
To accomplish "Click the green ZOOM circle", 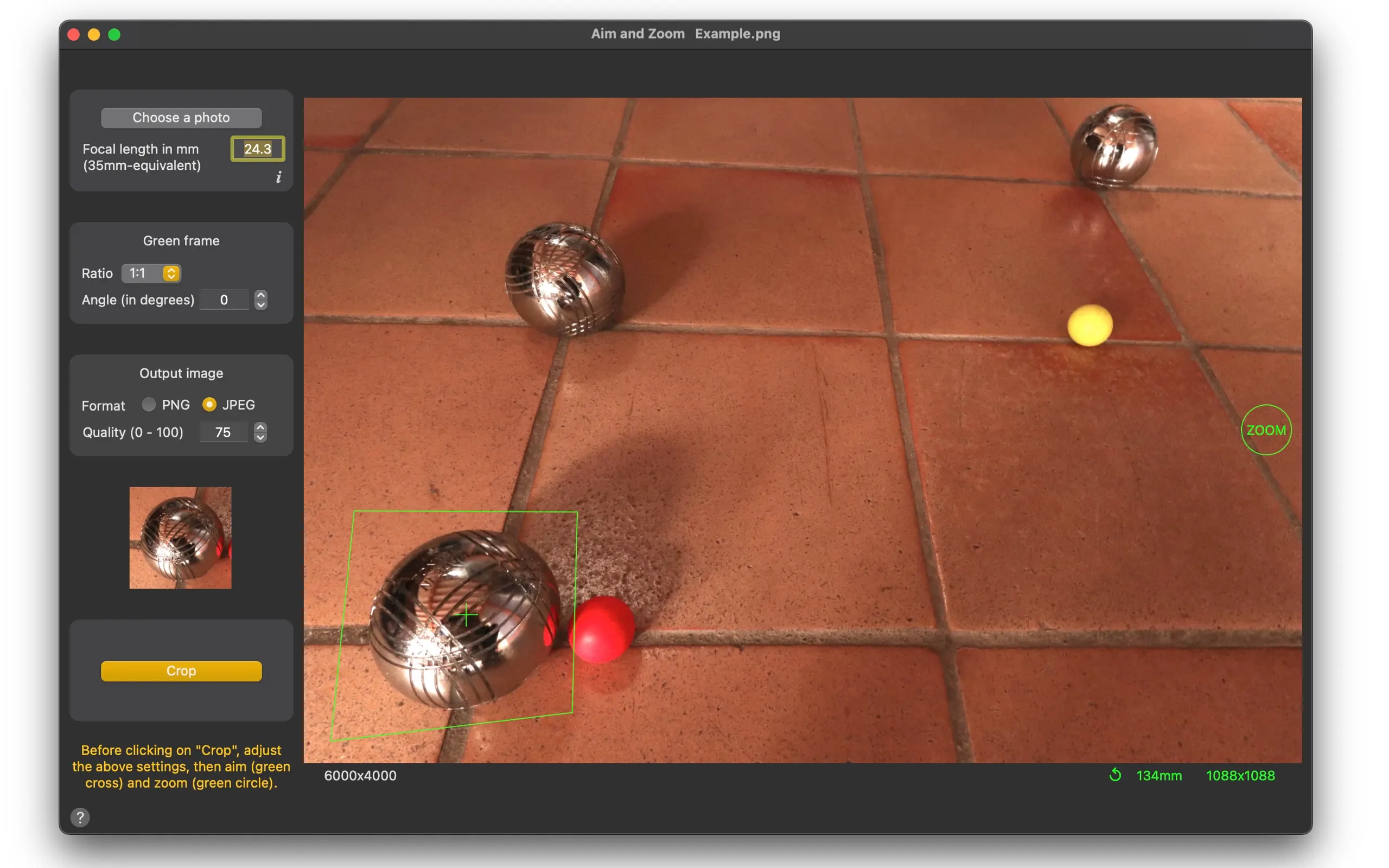I will click(x=1266, y=430).
